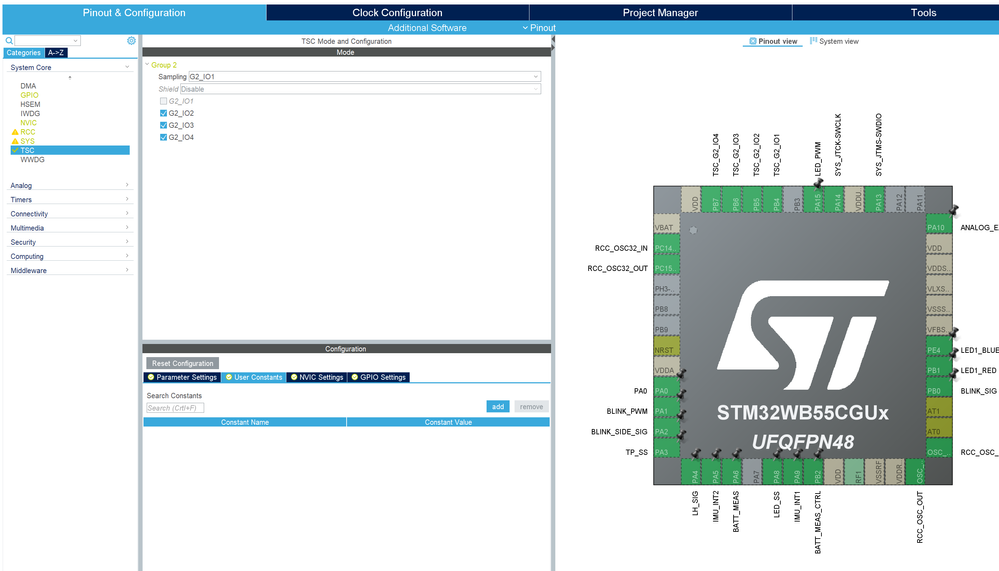999x571 pixels.
Task: Expand the Analog category
Action: pos(70,185)
